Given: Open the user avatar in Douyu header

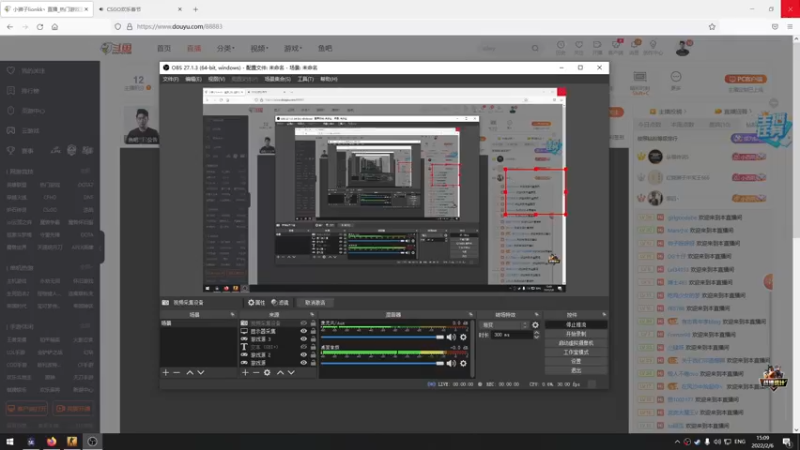Looking at the screenshot, I should [x=683, y=48].
